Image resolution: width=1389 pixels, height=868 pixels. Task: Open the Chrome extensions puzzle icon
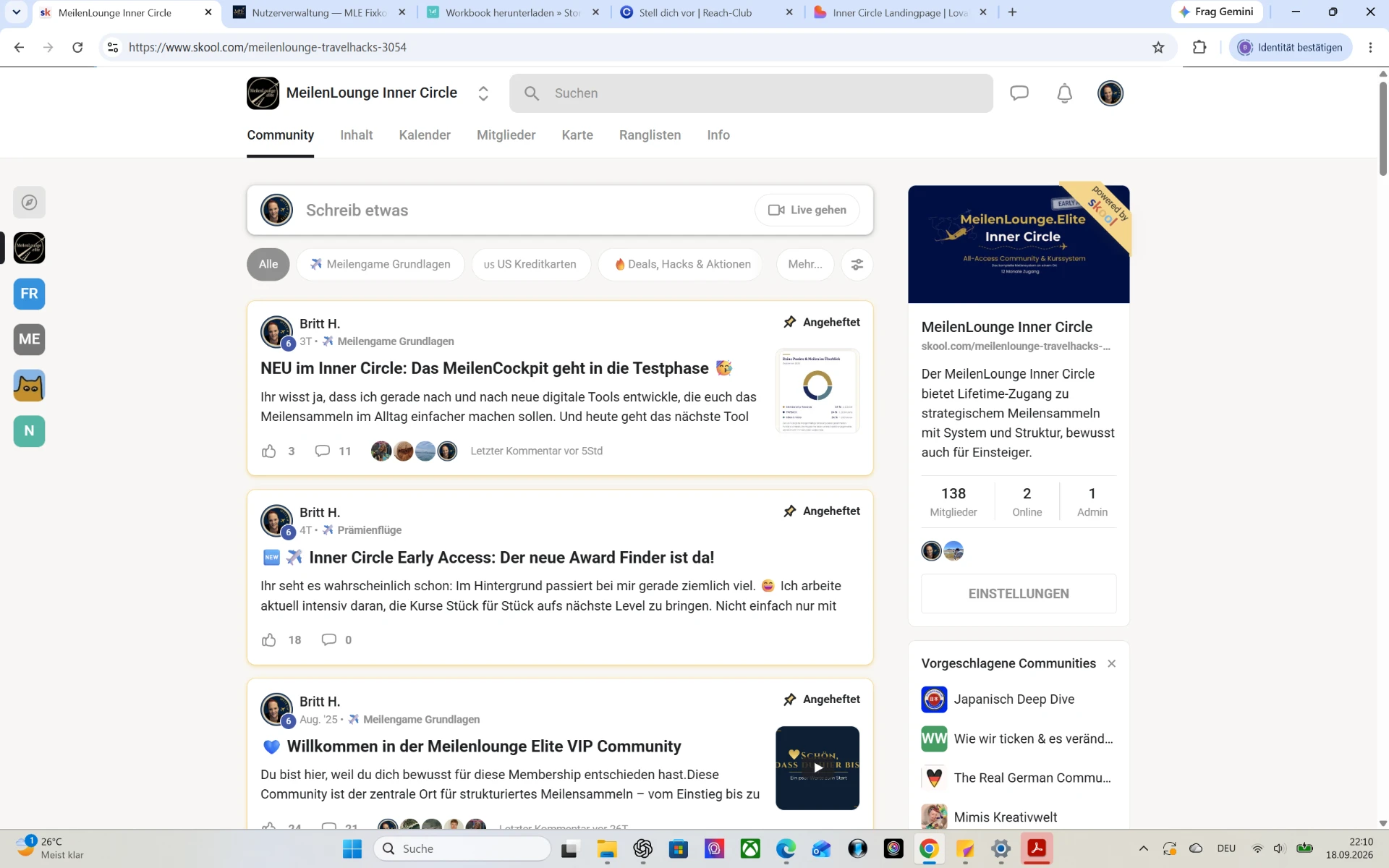point(1199,48)
